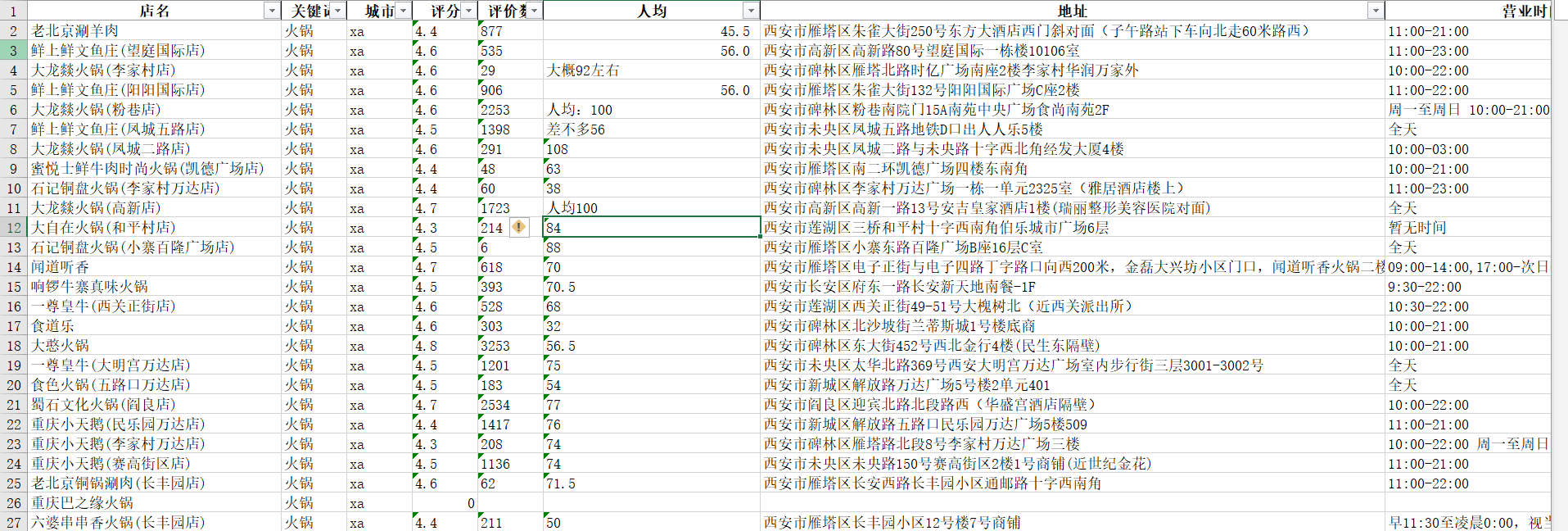Select the cell 一尊皇牛(西关正街店)

pyautogui.click(x=155, y=306)
